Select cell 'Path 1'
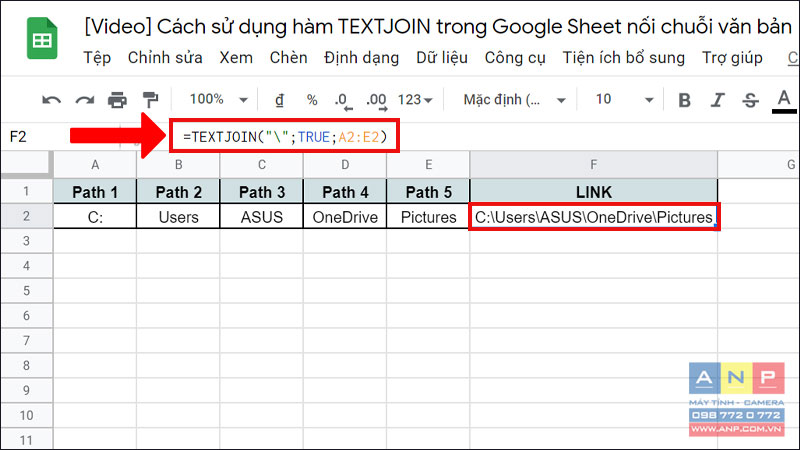This screenshot has width=800, height=450. pyautogui.click(x=95, y=192)
